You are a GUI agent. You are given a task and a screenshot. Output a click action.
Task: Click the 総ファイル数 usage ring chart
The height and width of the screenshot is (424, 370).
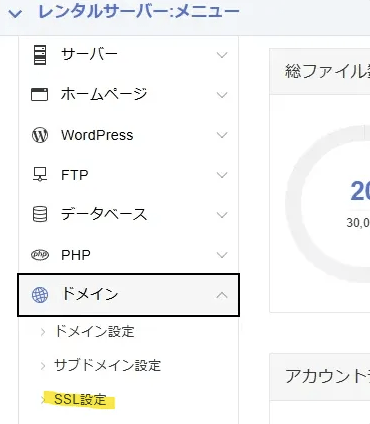pos(328,203)
